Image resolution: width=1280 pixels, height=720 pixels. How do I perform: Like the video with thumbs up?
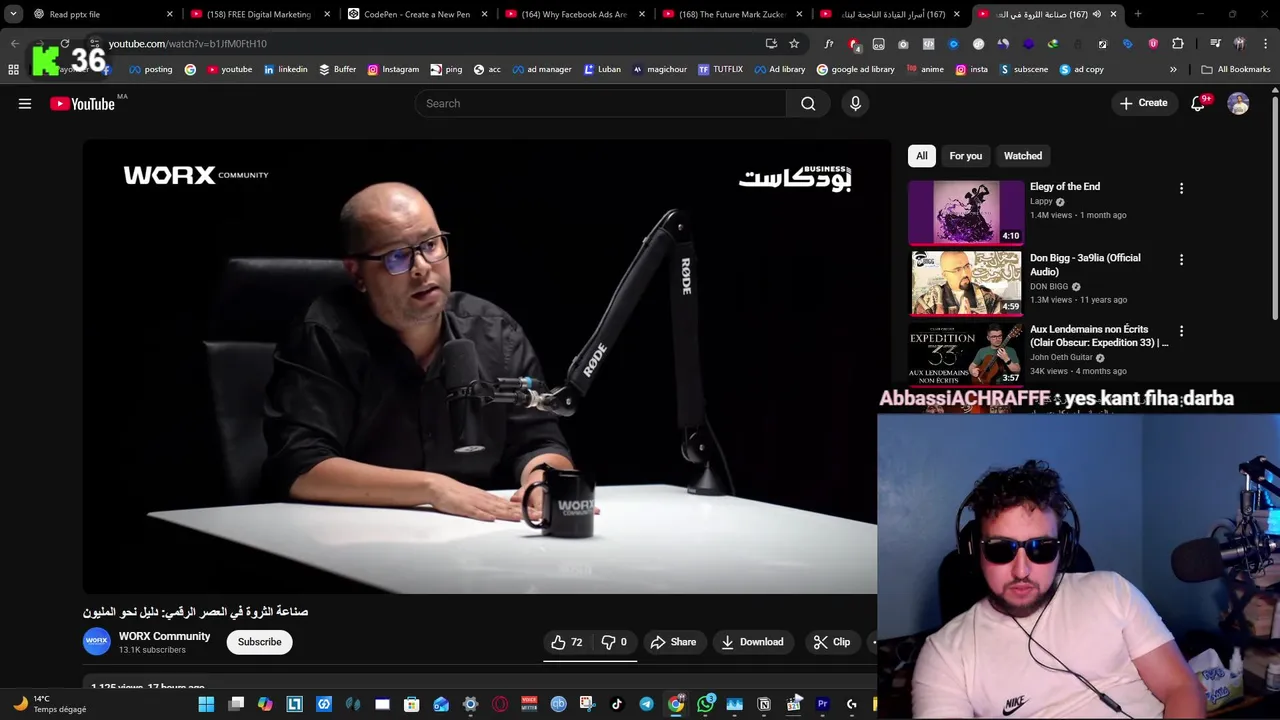click(567, 642)
